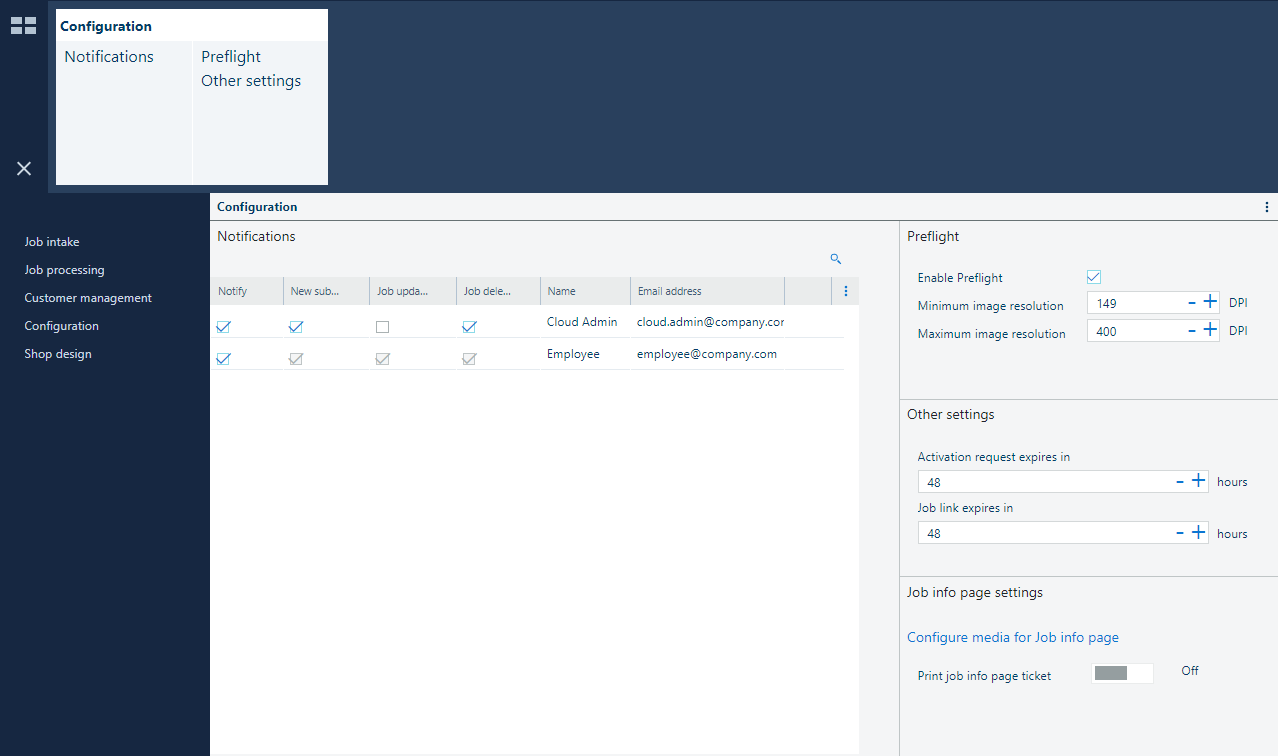Uncheck Enable Preflight checkbox
Image resolution: width=1278 pixels, height=756 pixels.
point(1094,277)
